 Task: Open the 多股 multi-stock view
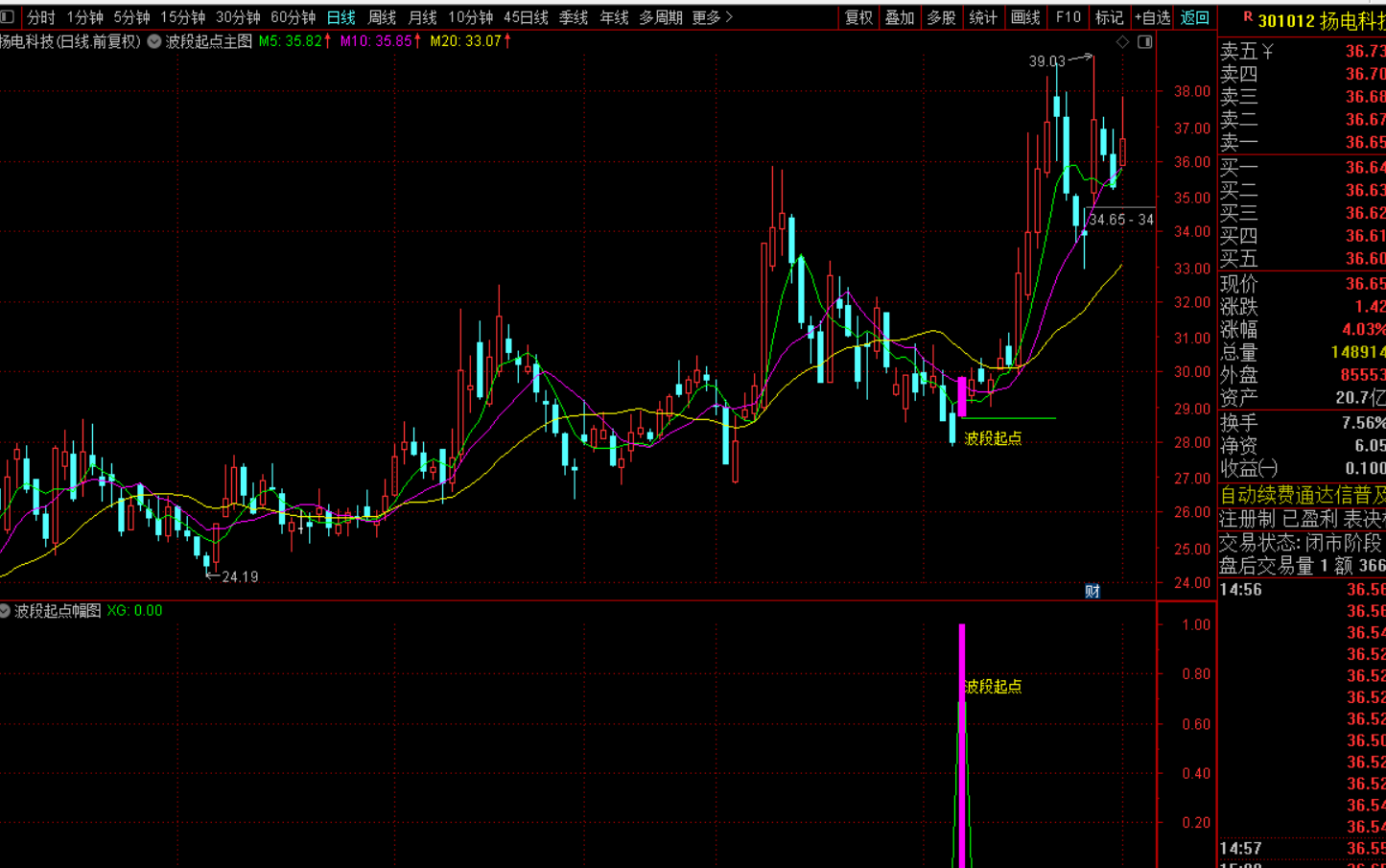click(x=941, y=17)
